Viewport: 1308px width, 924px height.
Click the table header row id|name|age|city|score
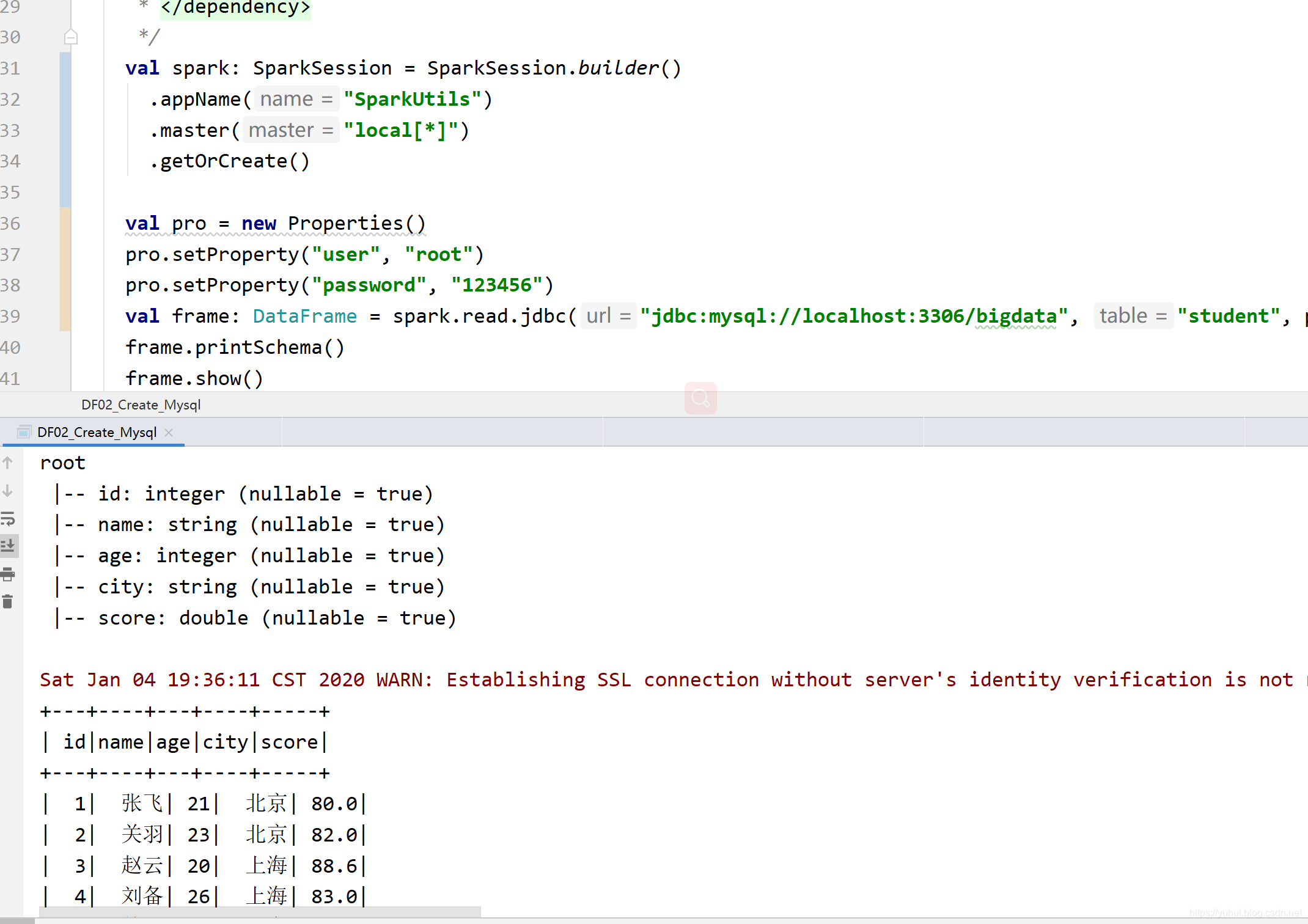point(185,743)
